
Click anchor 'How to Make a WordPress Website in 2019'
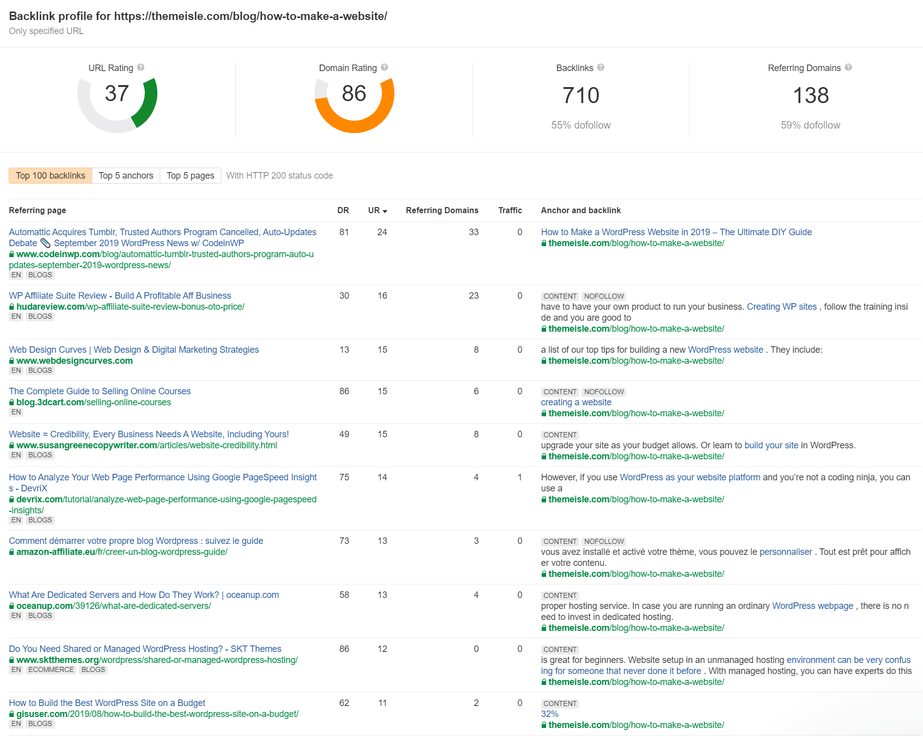(x=676, y=232)
